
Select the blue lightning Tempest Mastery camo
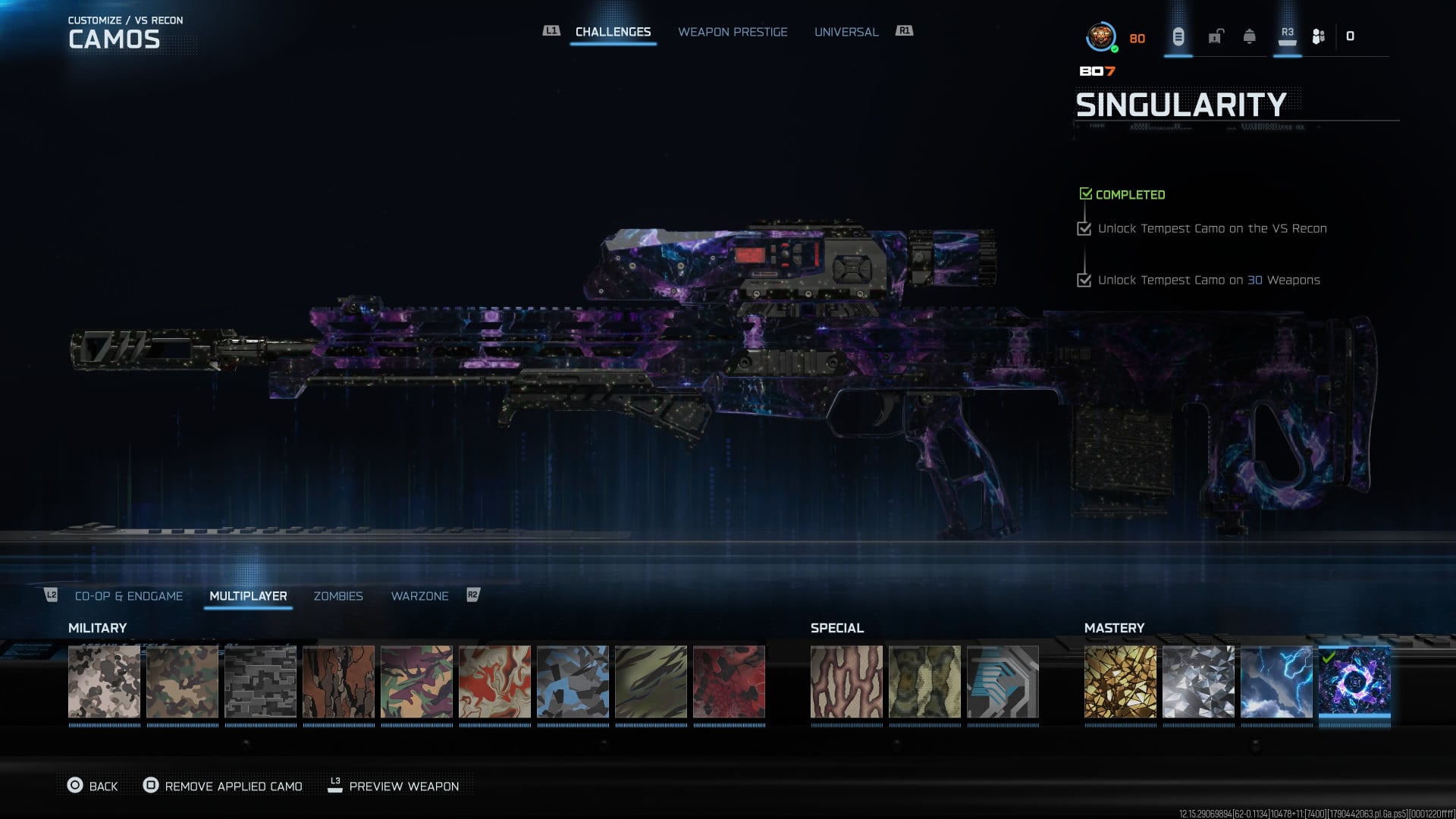[x=1276, y=682]
